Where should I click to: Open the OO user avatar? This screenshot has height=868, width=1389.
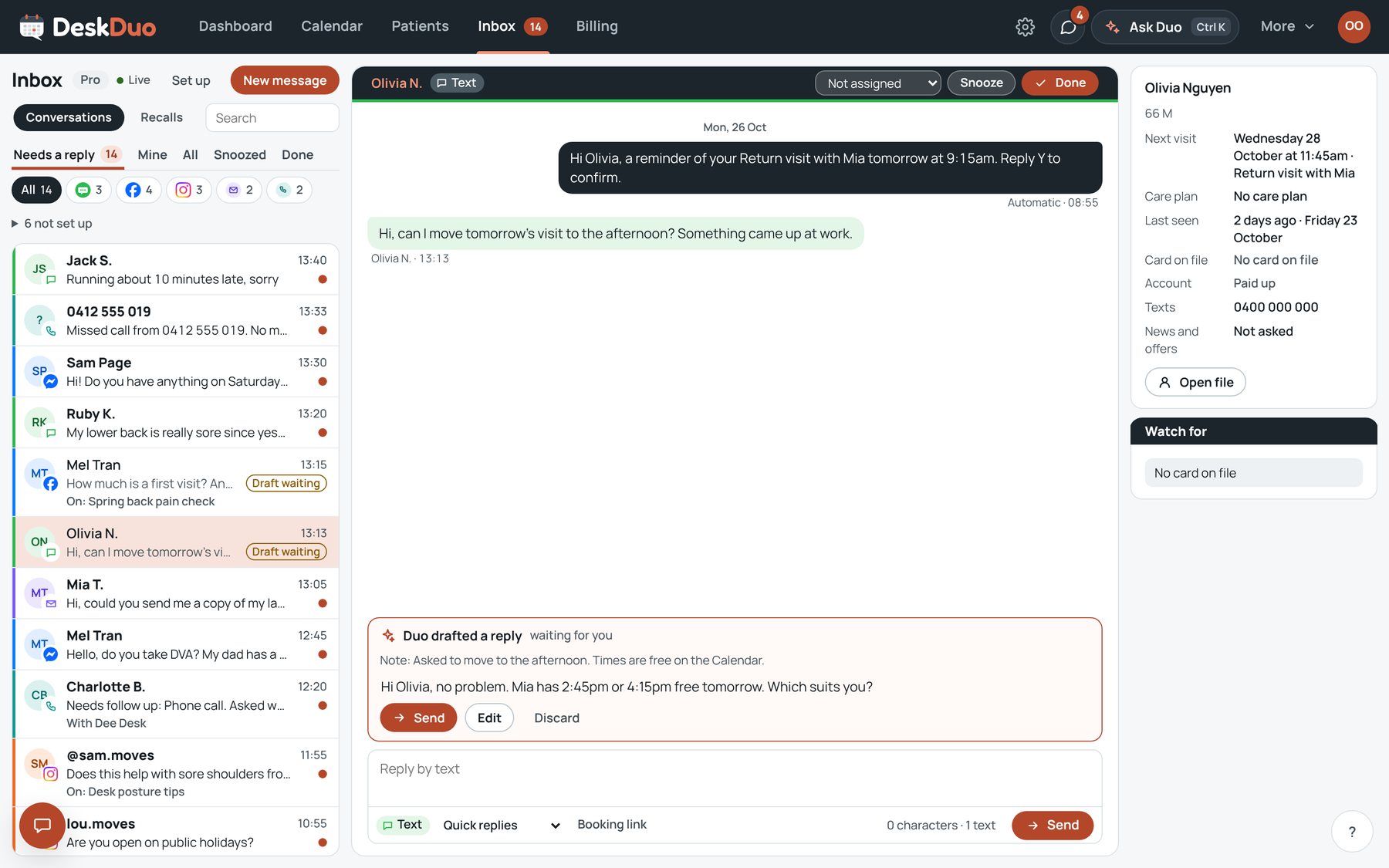[x=1354, y=26]
